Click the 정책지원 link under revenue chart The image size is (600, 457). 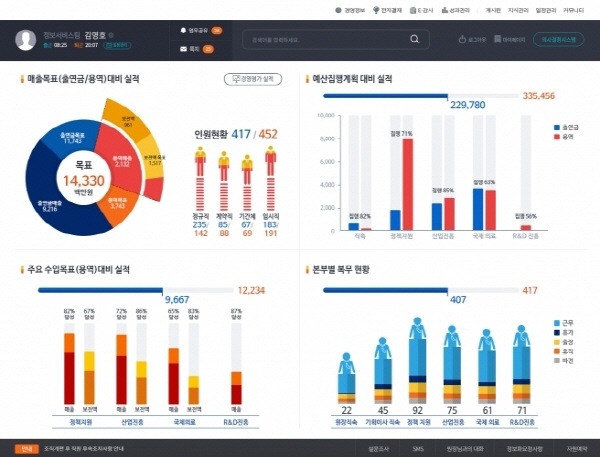81,423
